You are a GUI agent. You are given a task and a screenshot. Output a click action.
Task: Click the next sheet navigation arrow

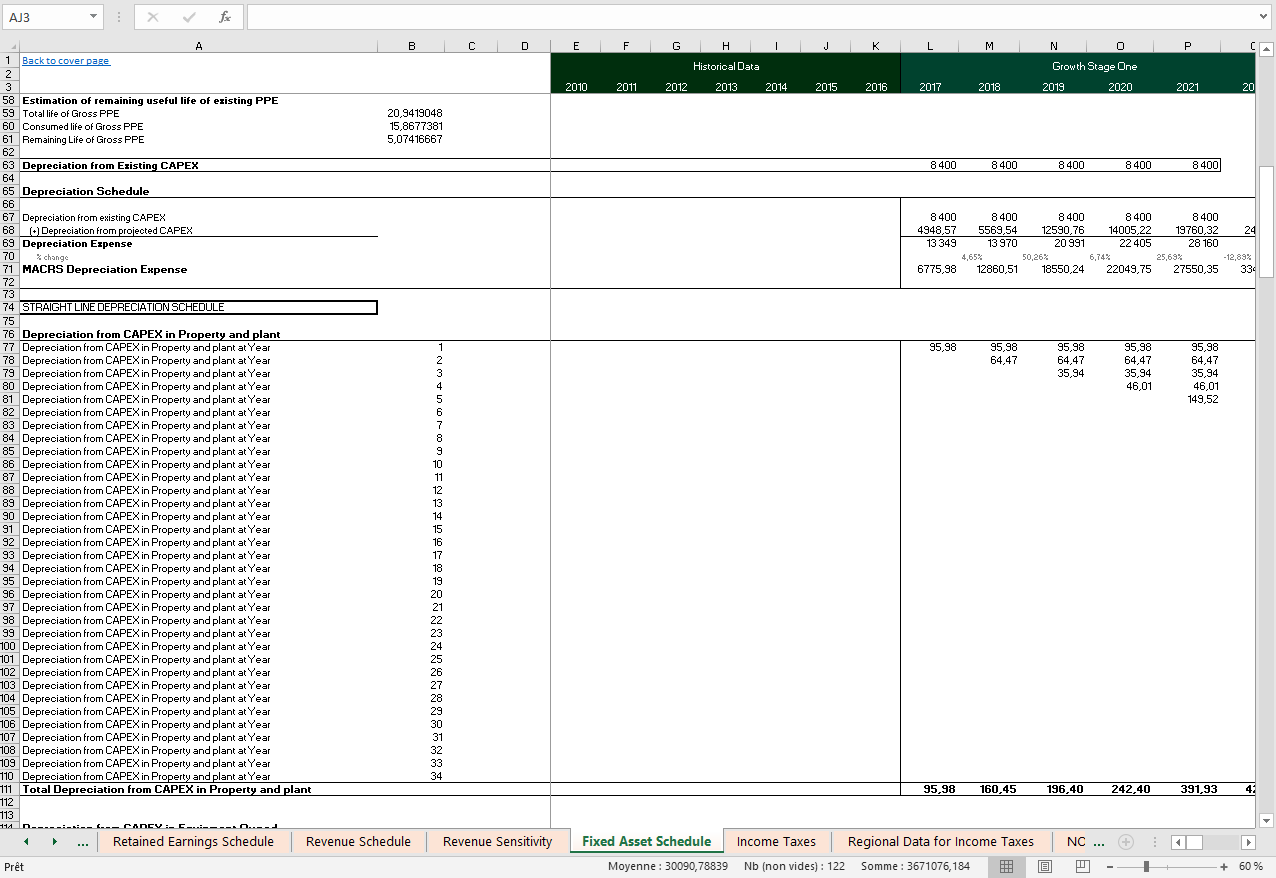53,842
